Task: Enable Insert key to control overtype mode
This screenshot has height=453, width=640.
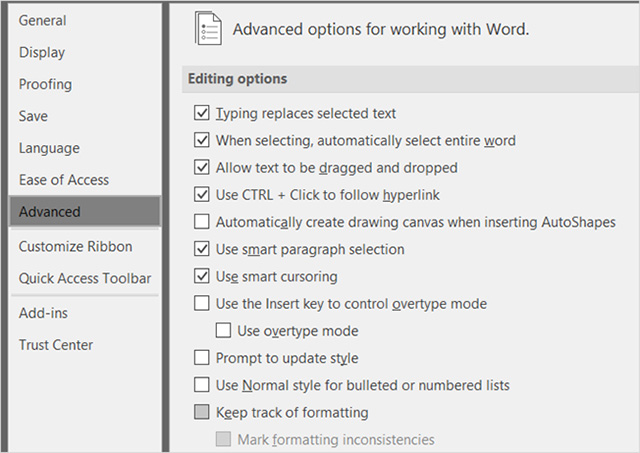Action: pos(202,303)
